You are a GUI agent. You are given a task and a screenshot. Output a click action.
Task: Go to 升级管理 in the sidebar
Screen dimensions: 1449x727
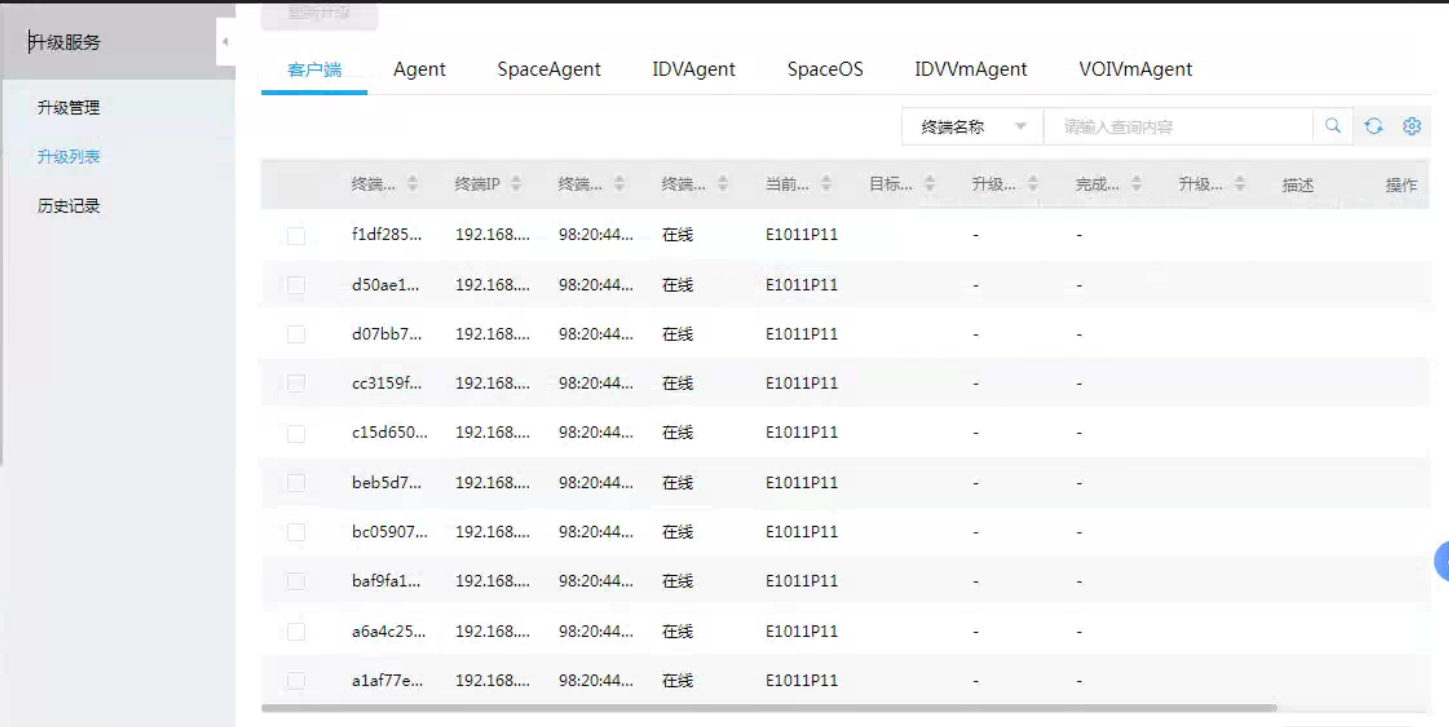(x=69, y=108)
